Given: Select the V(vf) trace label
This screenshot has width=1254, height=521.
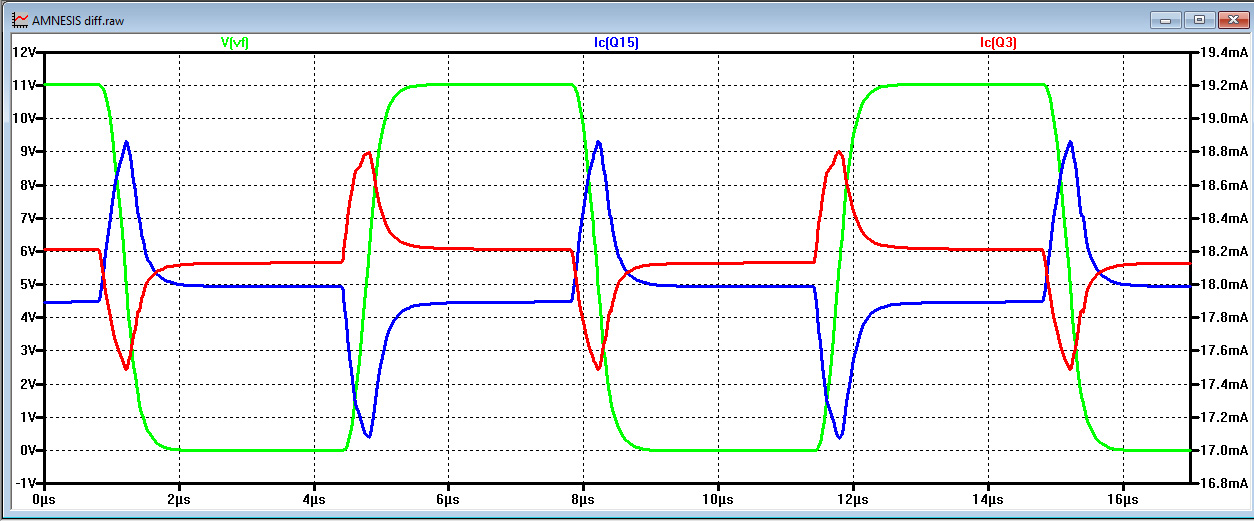Looking at the screenshot, I should point(235,42).
